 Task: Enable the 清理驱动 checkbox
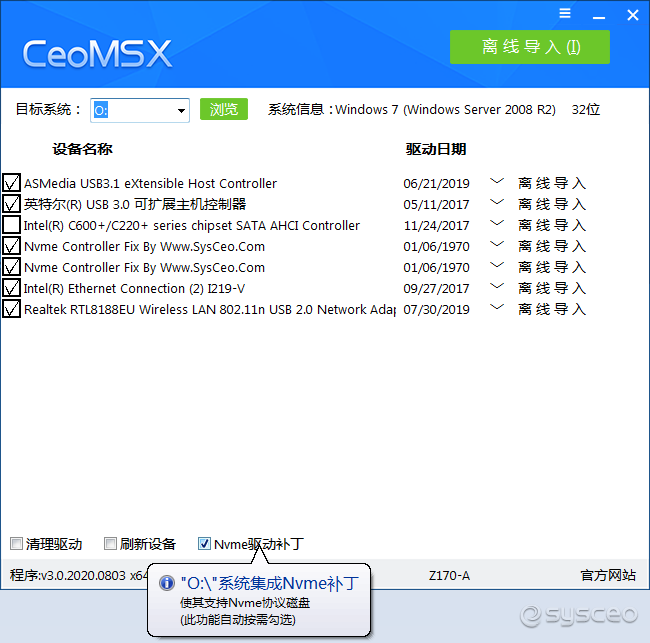coord(17,544)
